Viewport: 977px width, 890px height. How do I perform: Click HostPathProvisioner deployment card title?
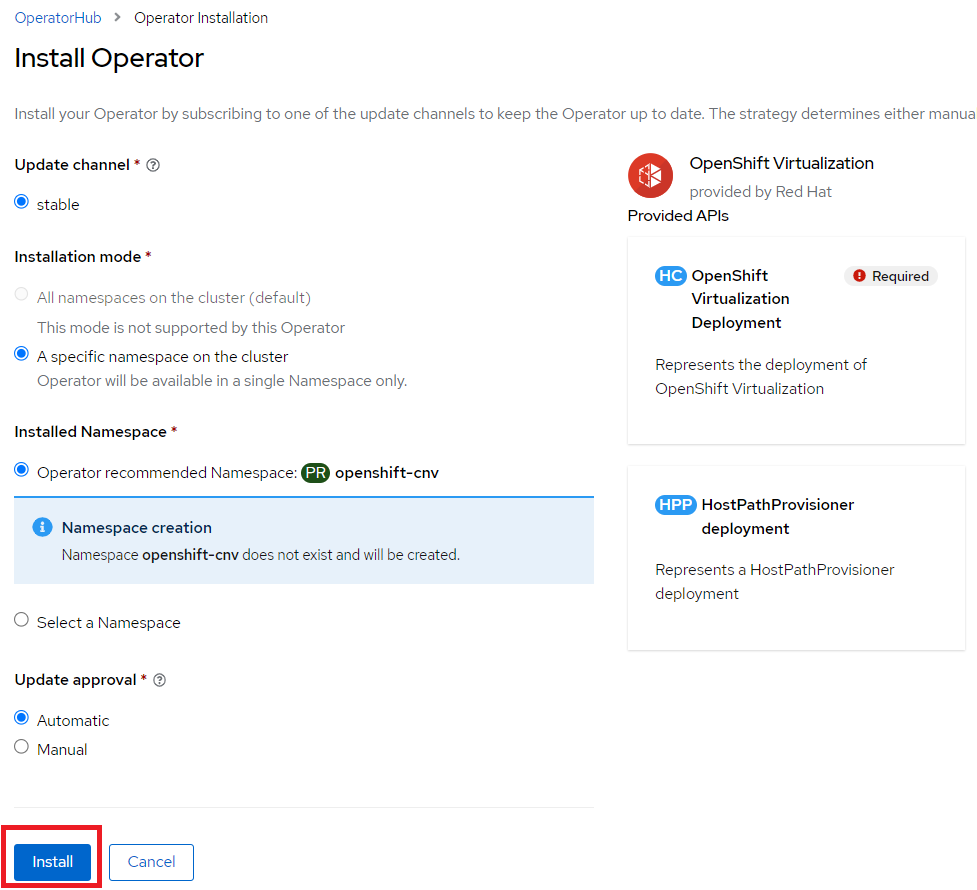(x=778, y=517)
